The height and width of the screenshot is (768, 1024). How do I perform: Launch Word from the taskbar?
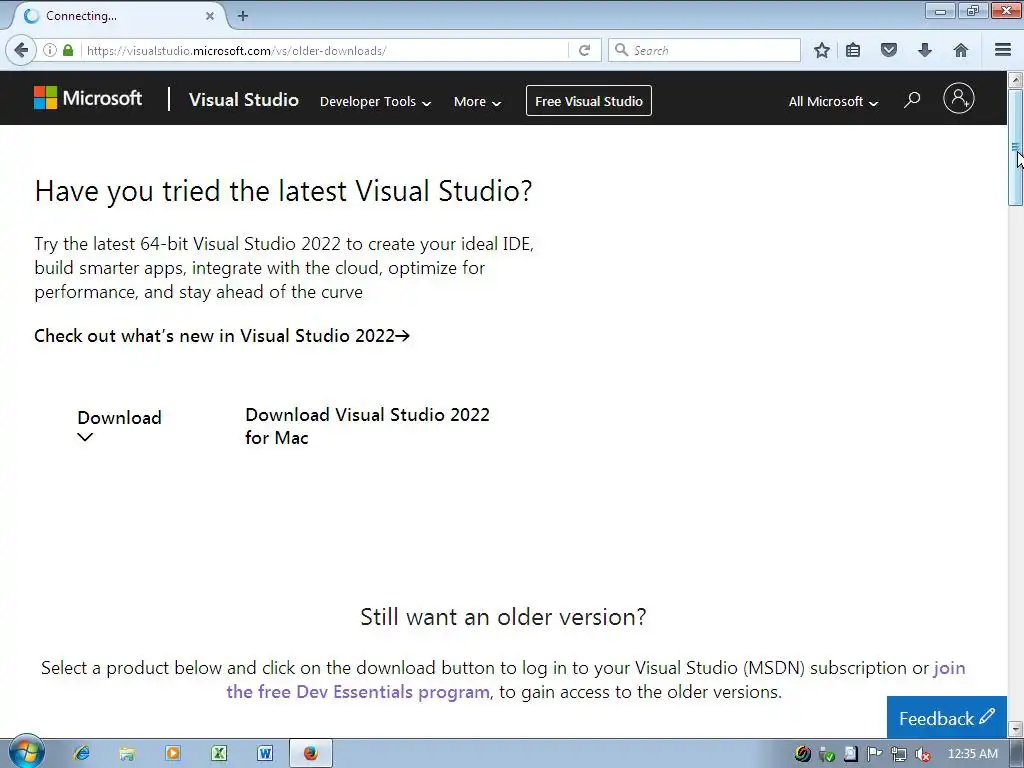click(264, 754)
